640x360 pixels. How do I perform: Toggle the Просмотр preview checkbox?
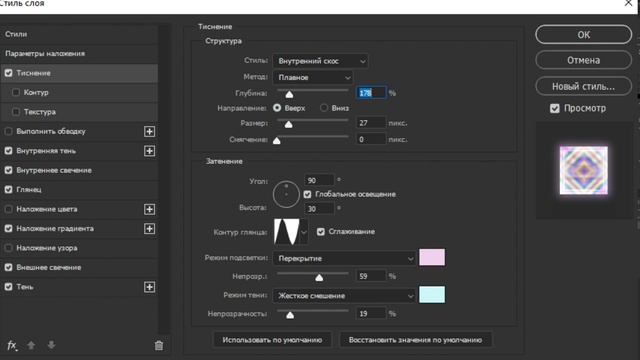pos(554,108)
